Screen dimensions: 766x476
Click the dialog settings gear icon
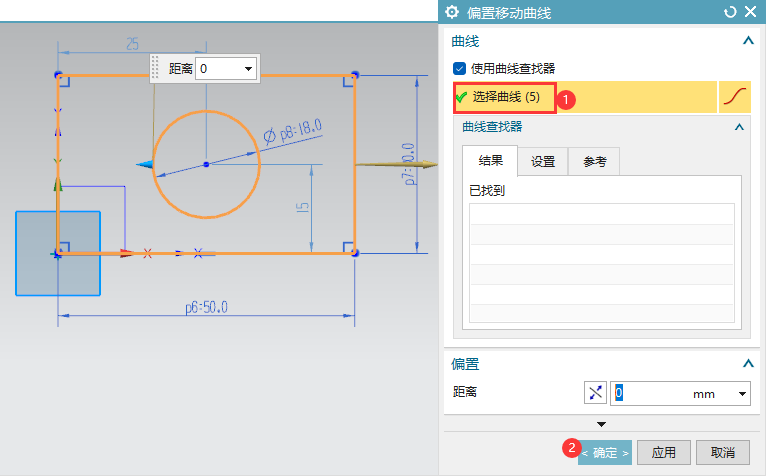452,13
